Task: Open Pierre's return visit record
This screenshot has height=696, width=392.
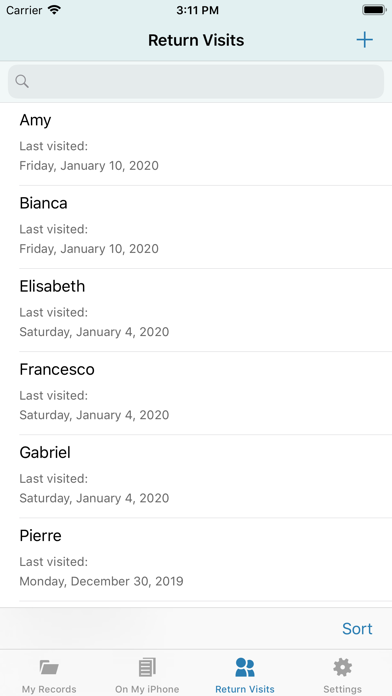Action: point(196,559)
